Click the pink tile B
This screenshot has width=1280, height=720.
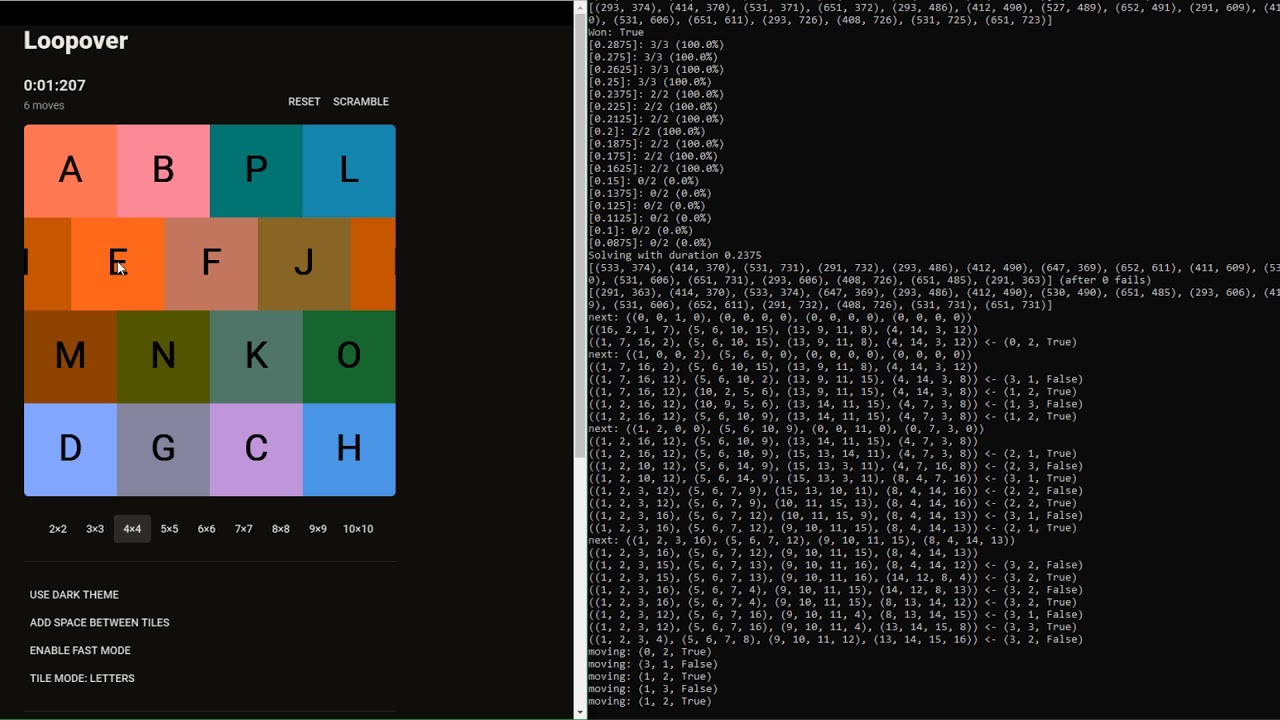pyautogui.click(x=163, y=171)
